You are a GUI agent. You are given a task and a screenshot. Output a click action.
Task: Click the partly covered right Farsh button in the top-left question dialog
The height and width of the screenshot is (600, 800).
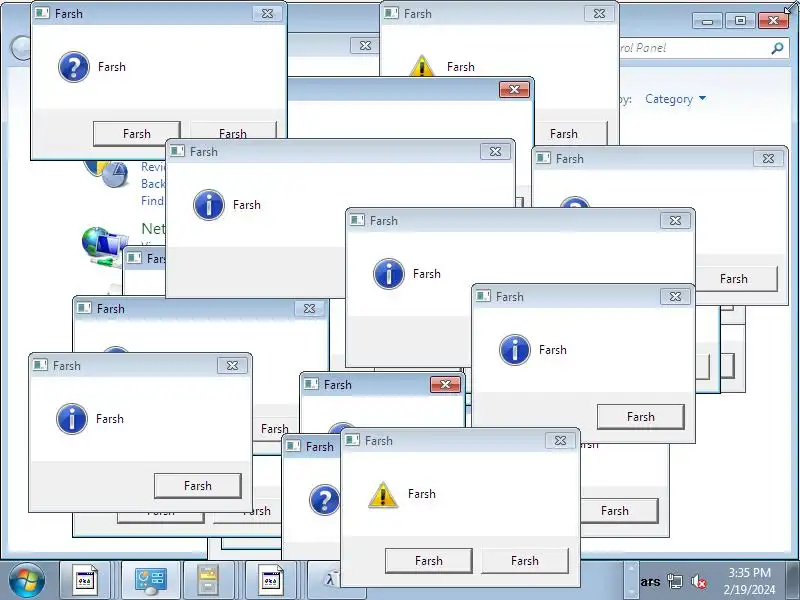click(x=233, y=130)
